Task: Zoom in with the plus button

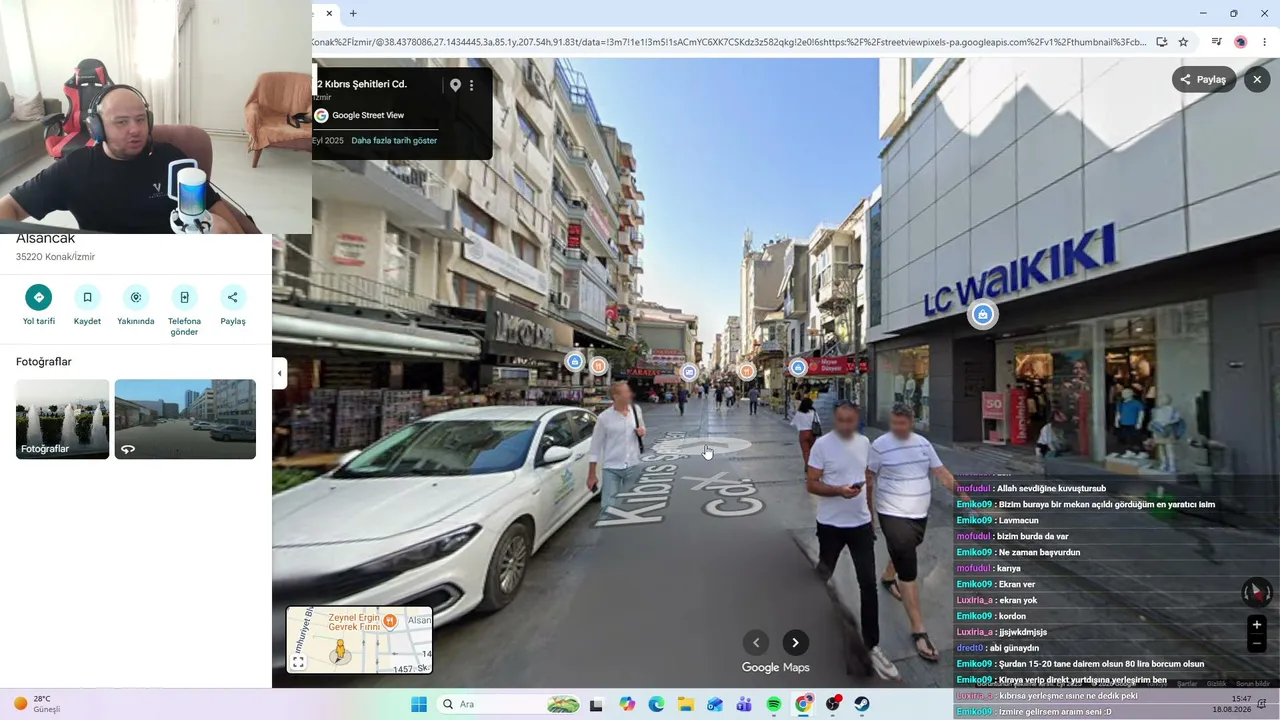Action: pyautogui.click(x=1257, y=625)
